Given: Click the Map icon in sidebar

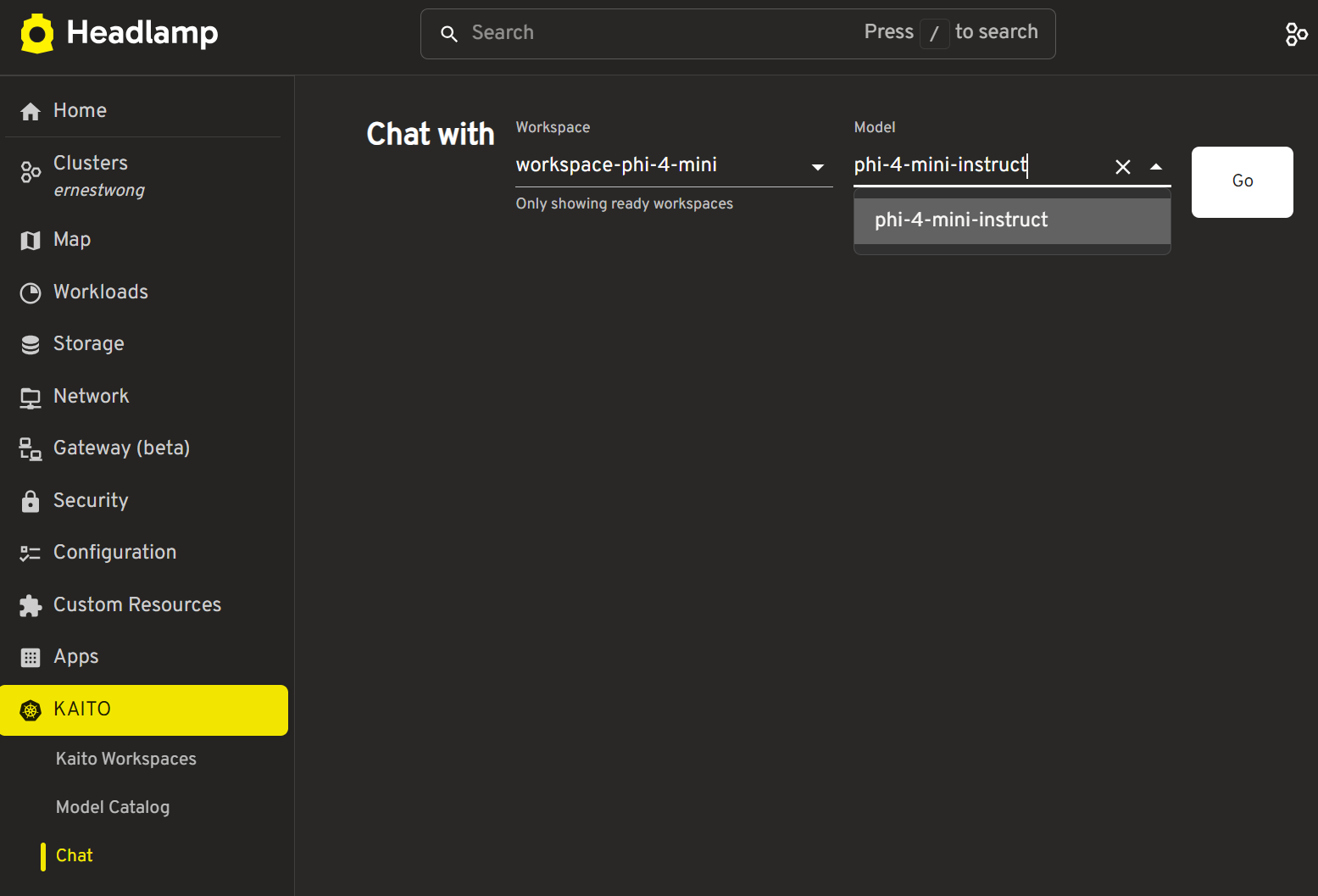Looking at the screenshot, I should pyautogui.click(x=31, y=241).
